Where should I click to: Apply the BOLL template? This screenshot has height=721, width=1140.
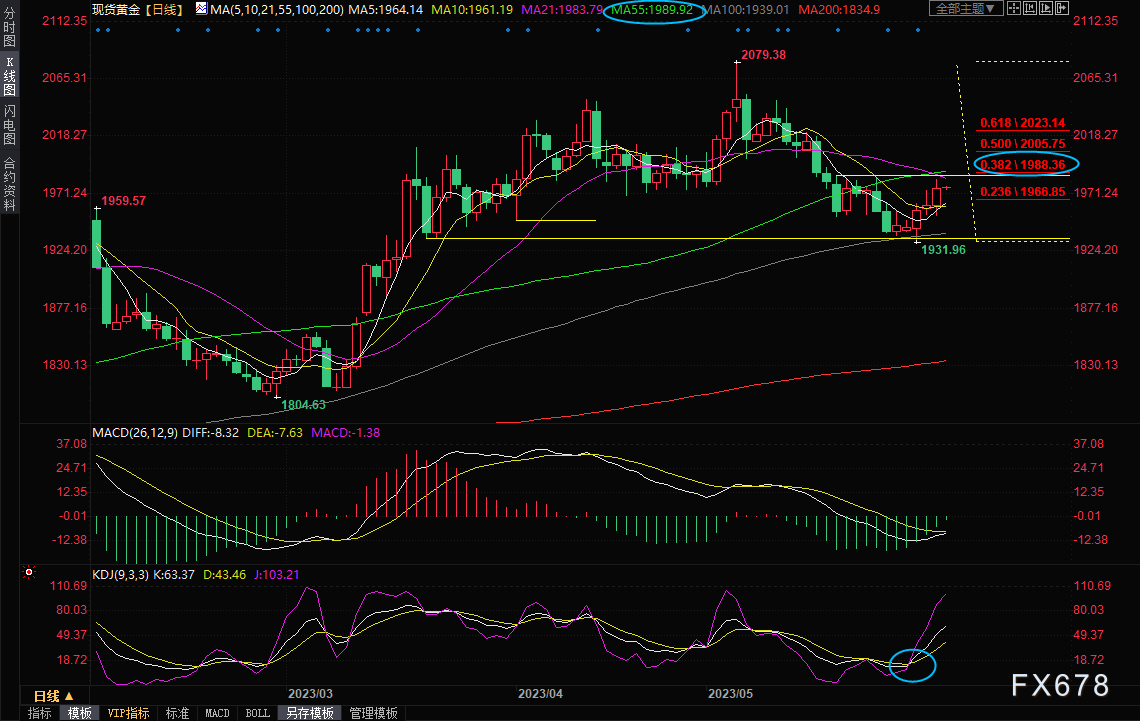click(x=257, y=713)
